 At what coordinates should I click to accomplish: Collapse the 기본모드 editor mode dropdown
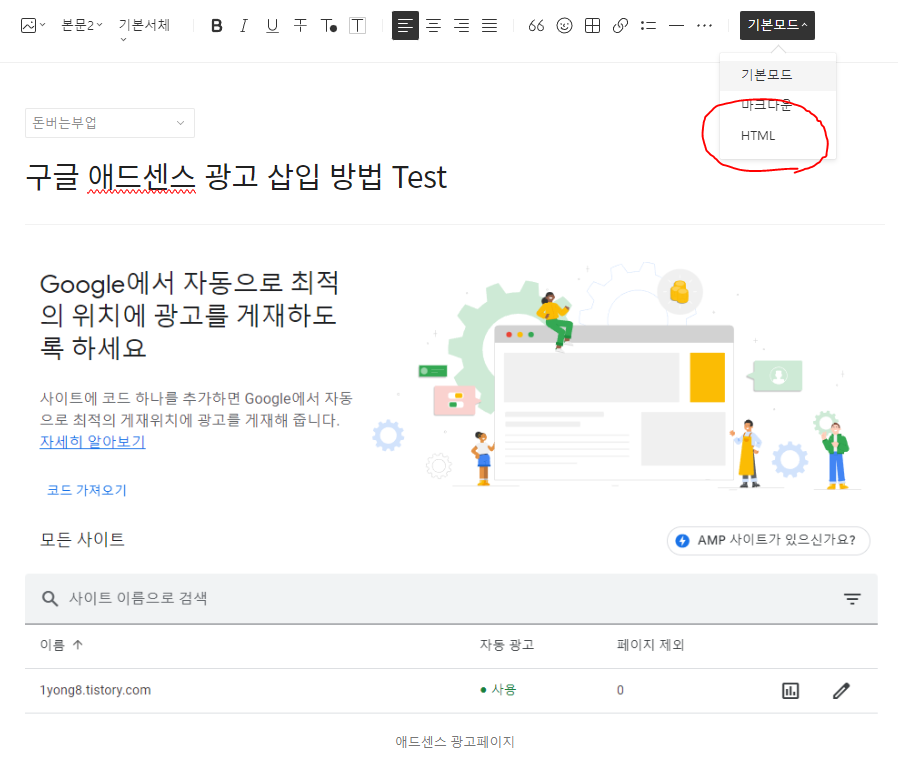(x=777, y=25)
